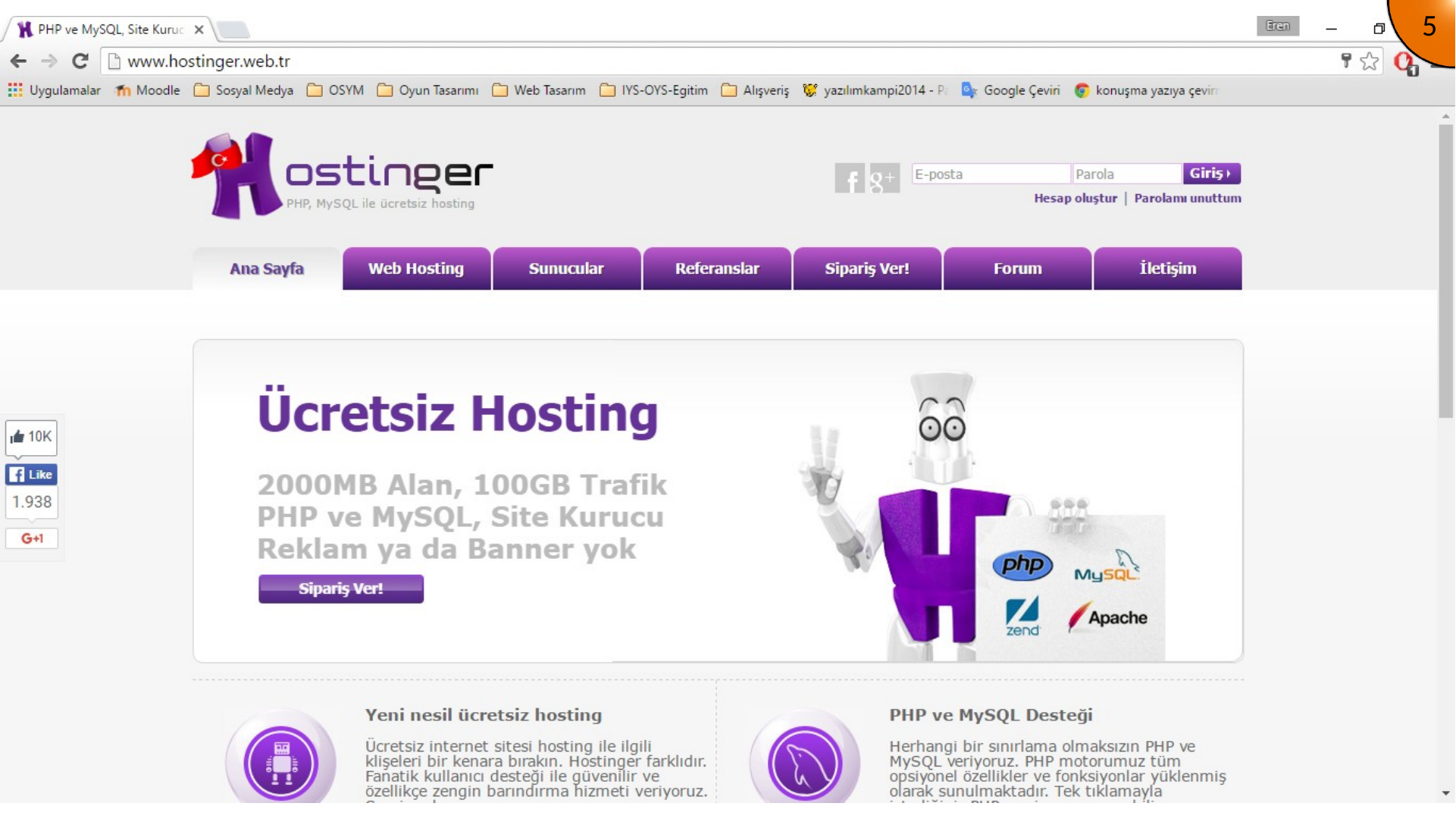
Task: Focus the Parola password field
Action: (x=1127, y=174)
